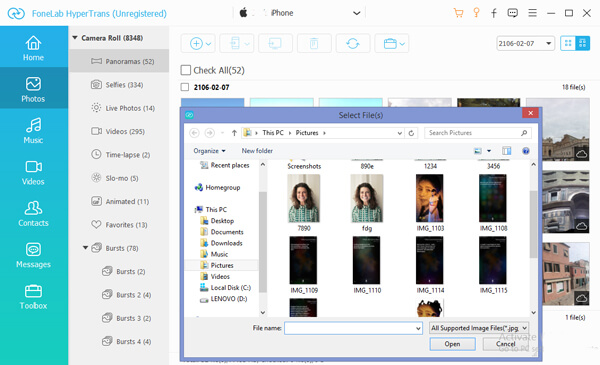Expand the address path dropdown arrow
Image resolution: width=600 pixels, height=365 pixels.
click(x=399, y=133)
